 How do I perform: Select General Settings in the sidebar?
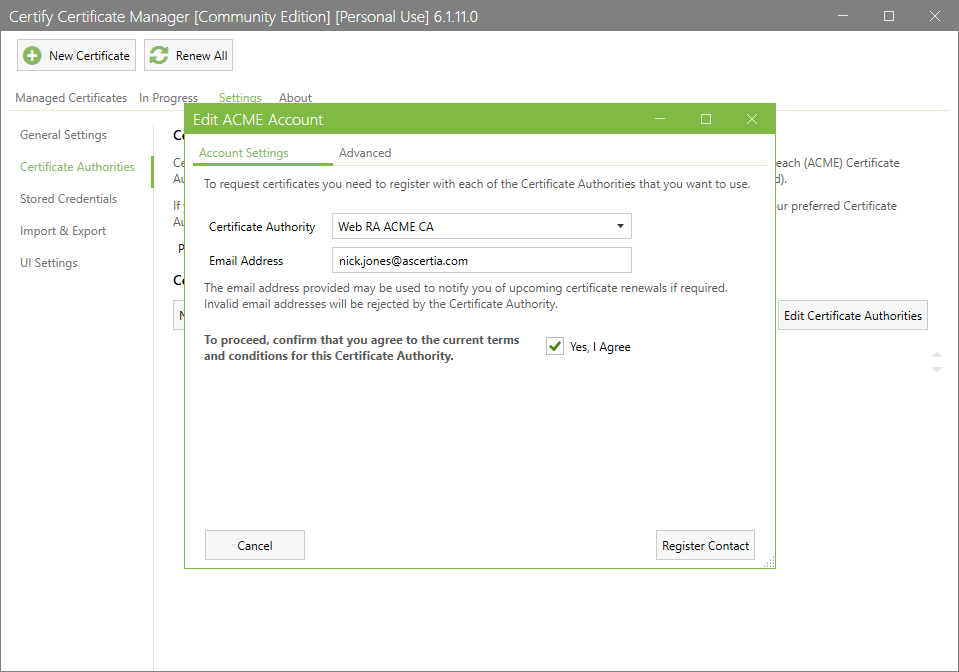click(63, 135)
